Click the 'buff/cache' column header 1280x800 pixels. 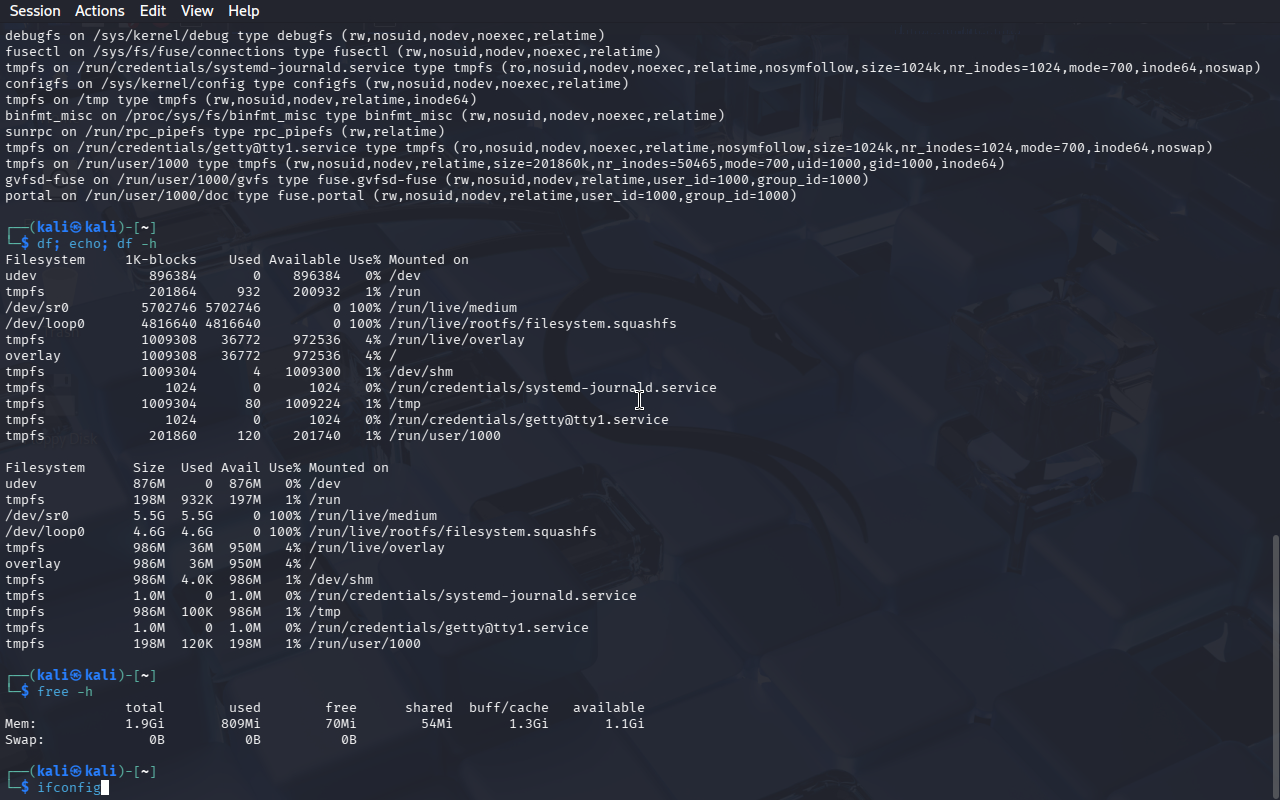(x=508, y=708)
